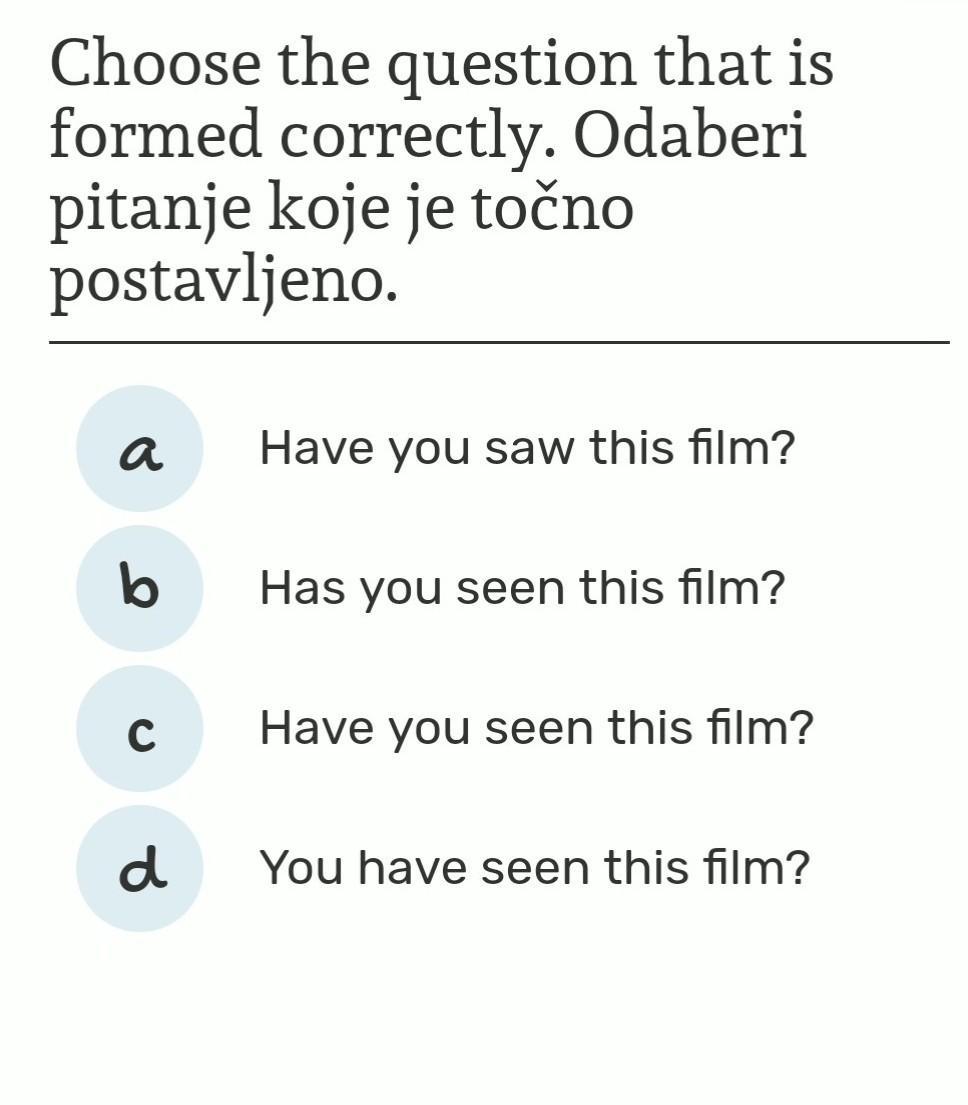Click the word 'saw' in option a
Viewport: 968px width, 1105px height.
530,448
